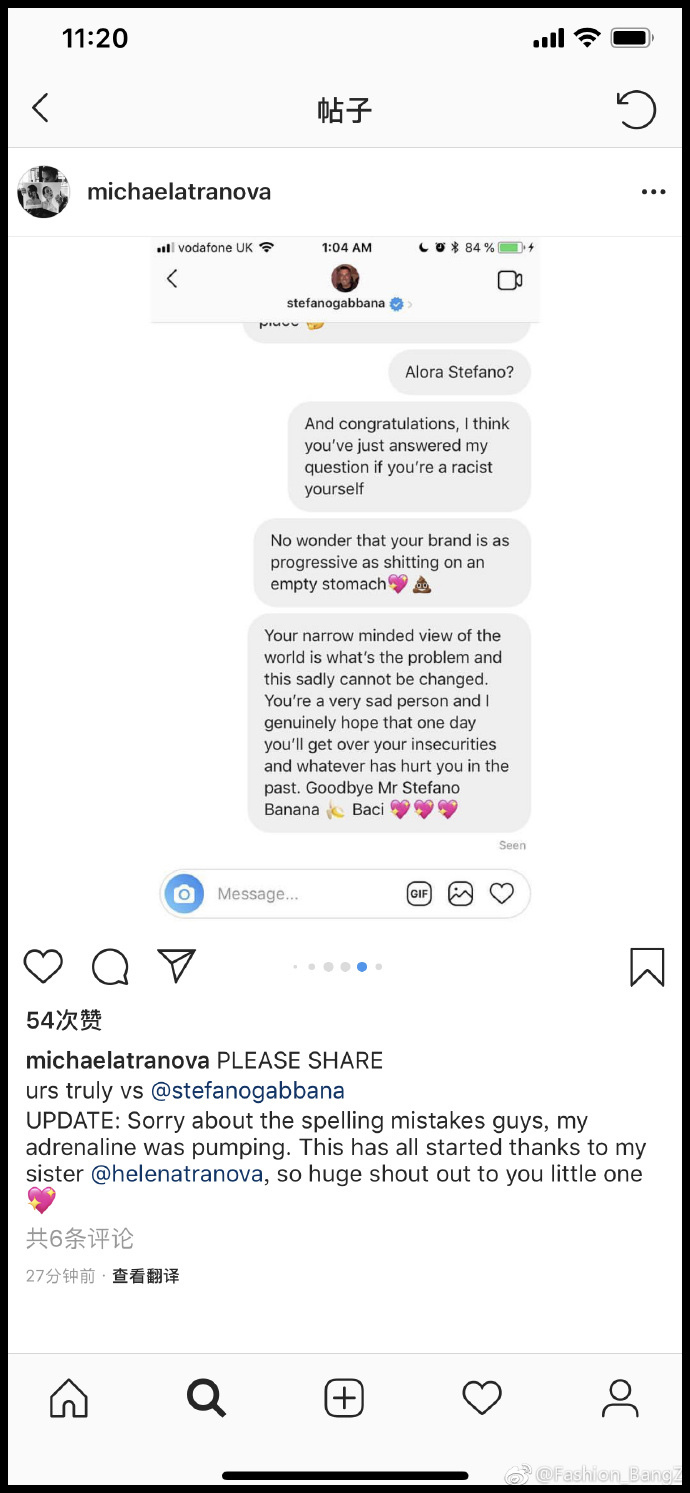Open the three-dot post options menu

(653, 192)
